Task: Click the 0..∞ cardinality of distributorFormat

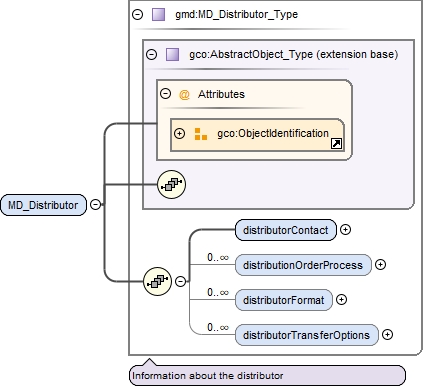Action: click(218, 292)
